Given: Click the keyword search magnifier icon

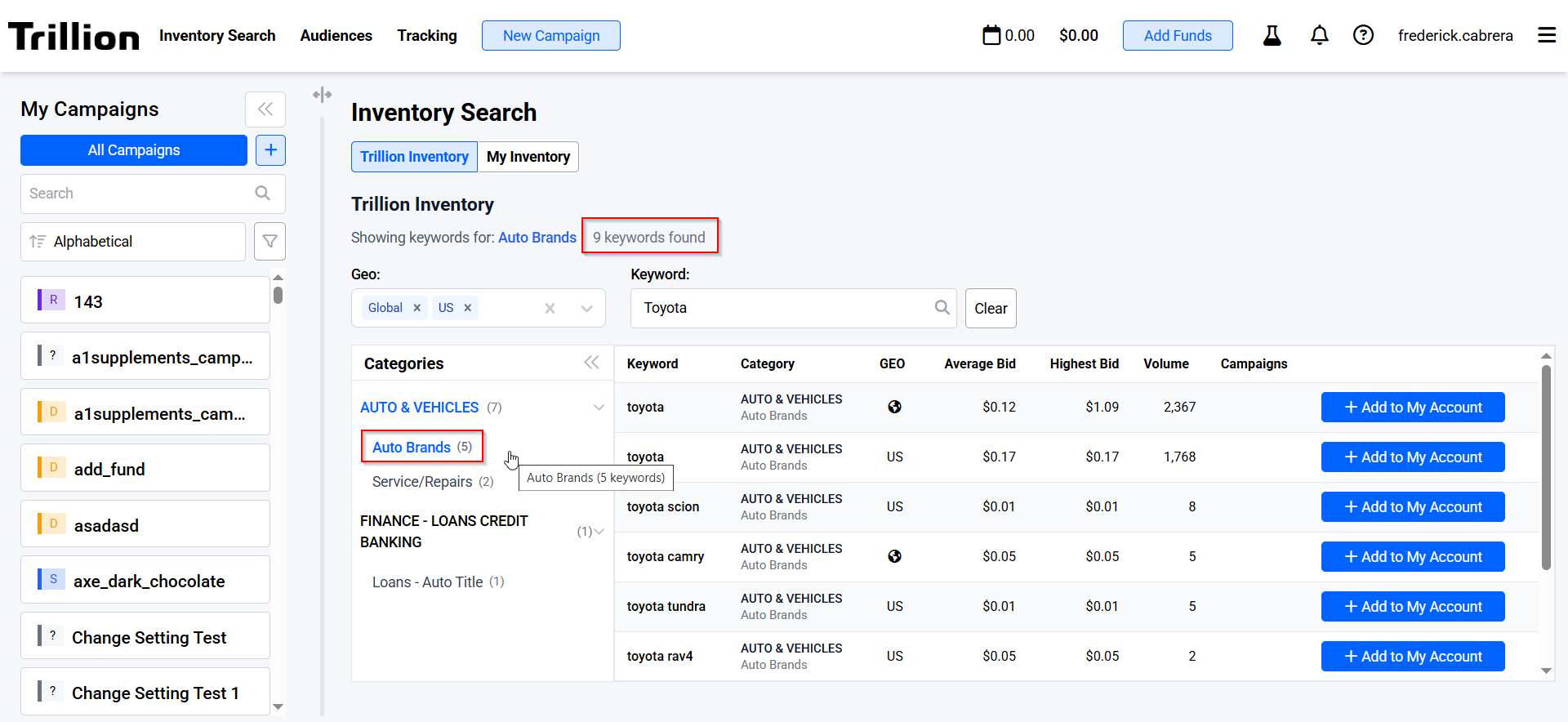Looking at the screenshot, I should (942, 308).
